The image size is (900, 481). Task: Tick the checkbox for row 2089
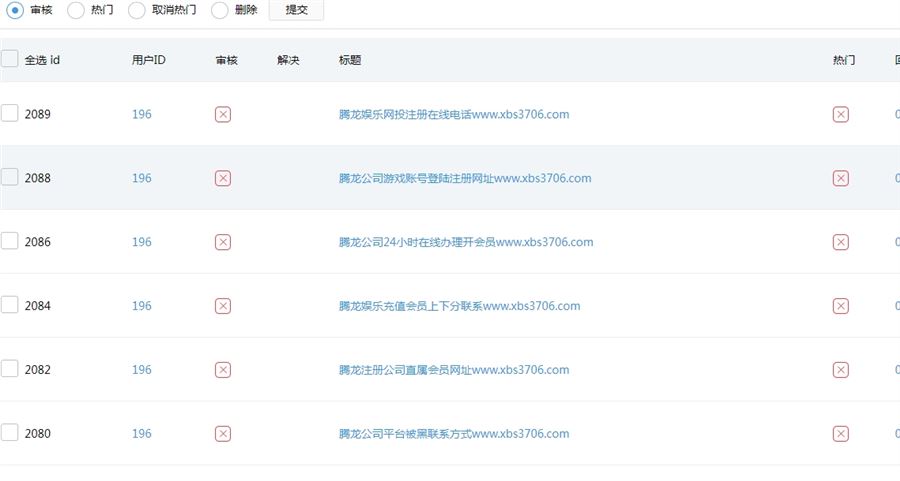pos(10,114)
